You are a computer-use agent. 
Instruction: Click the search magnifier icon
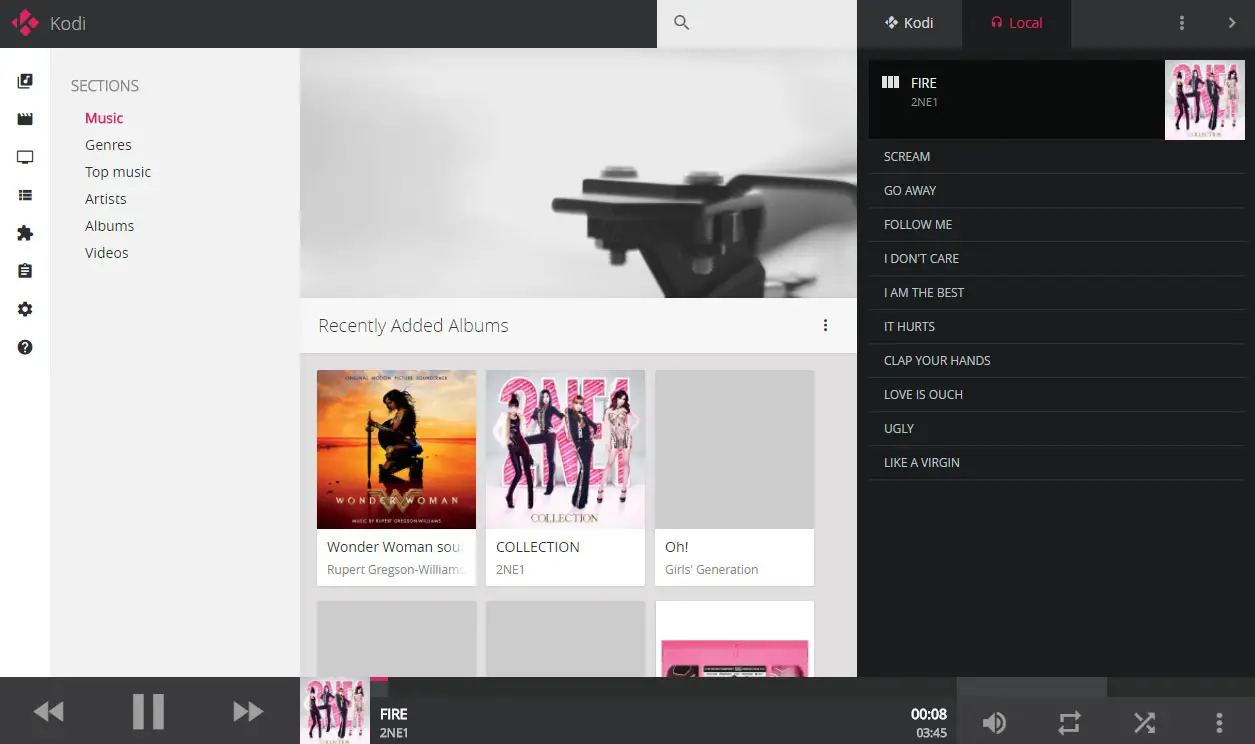pyautogui.click(x=682, y=23)
